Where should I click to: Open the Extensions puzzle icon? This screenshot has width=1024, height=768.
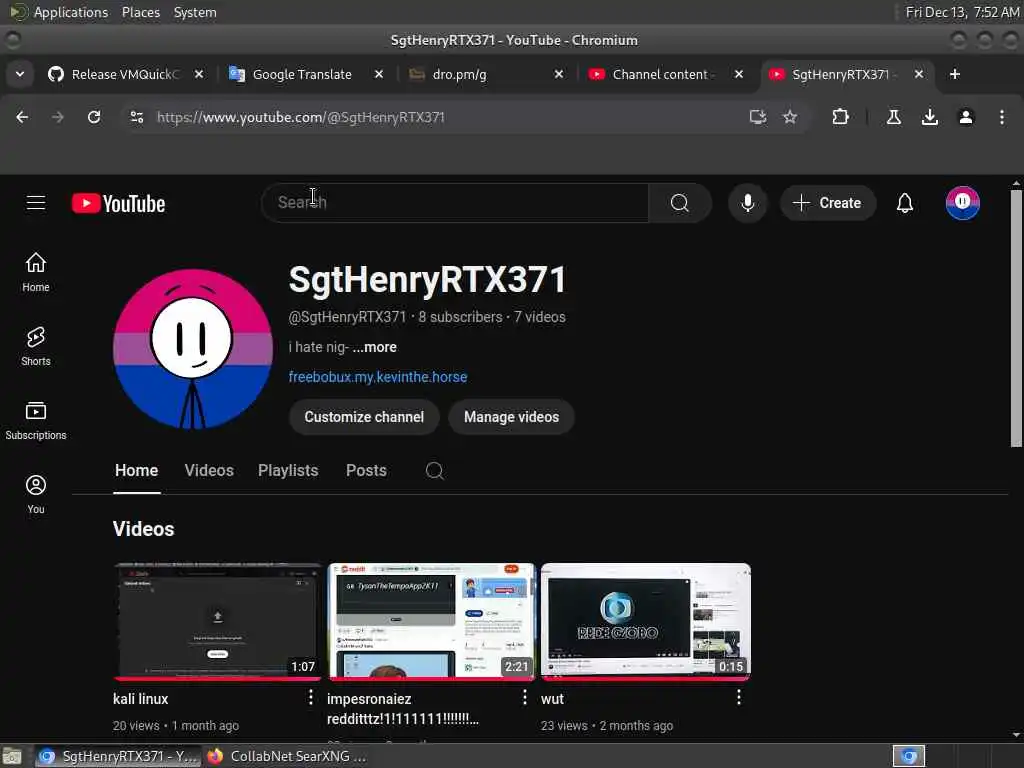tap(840, 117)
